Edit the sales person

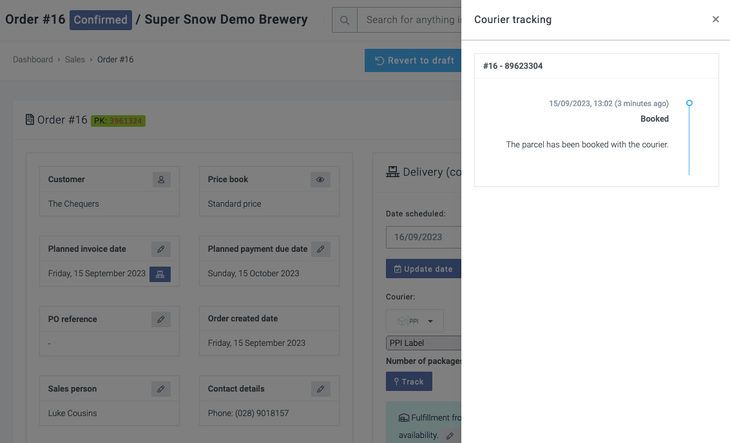161,389
